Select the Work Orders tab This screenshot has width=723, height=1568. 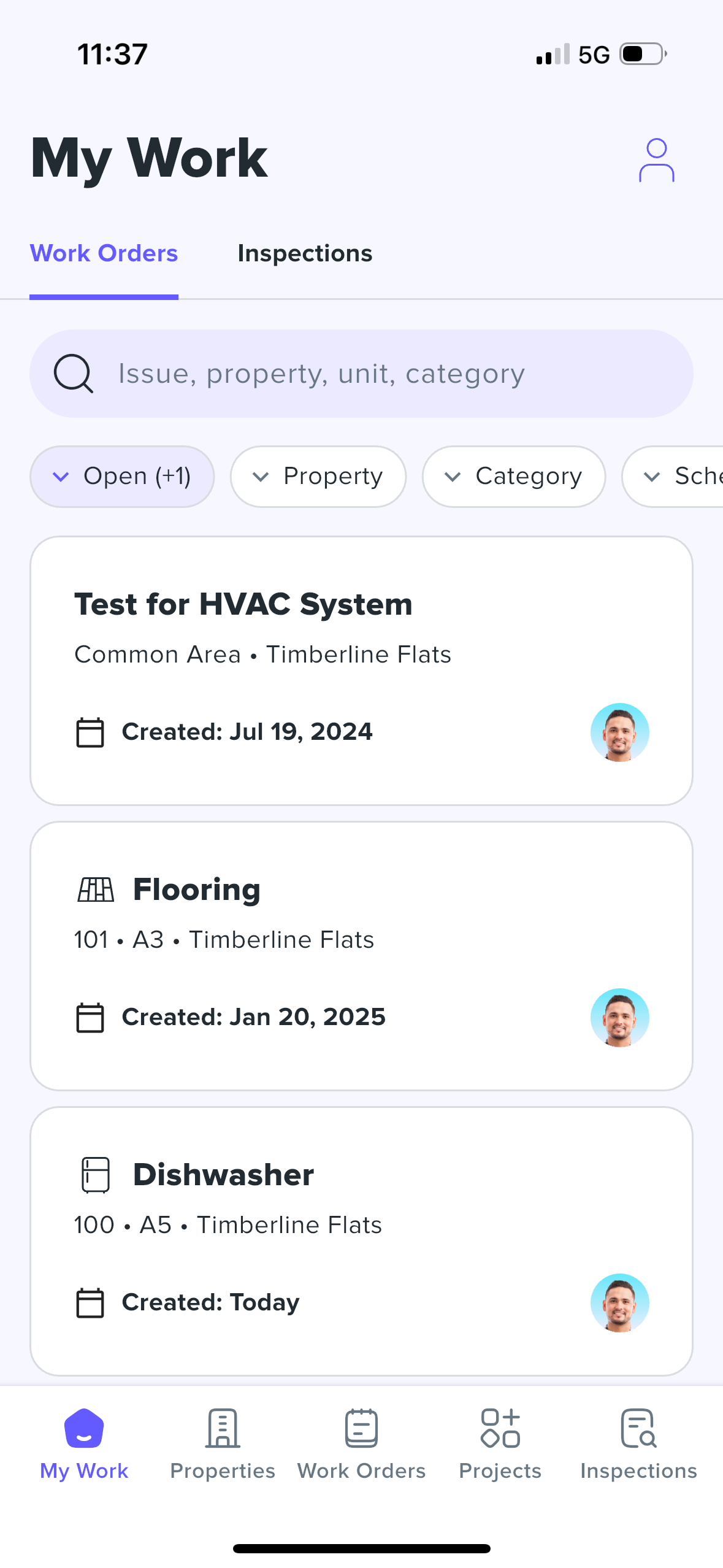[104, 253]
